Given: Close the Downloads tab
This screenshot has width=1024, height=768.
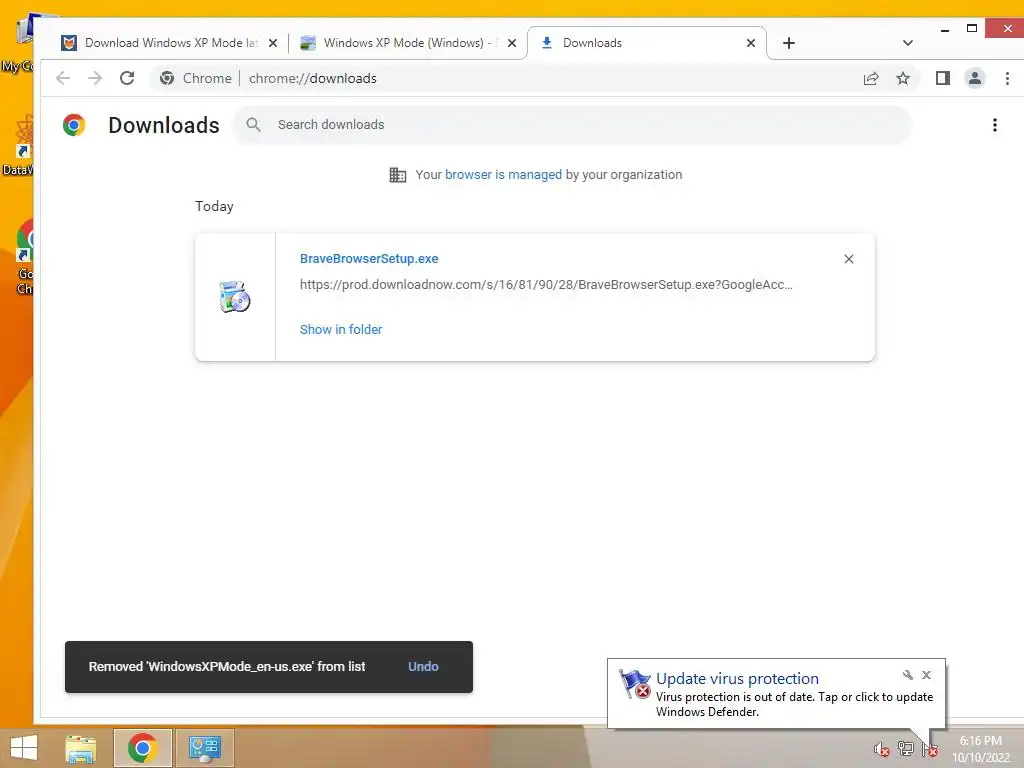Looking at the screenshot, I should click(751, 43).
